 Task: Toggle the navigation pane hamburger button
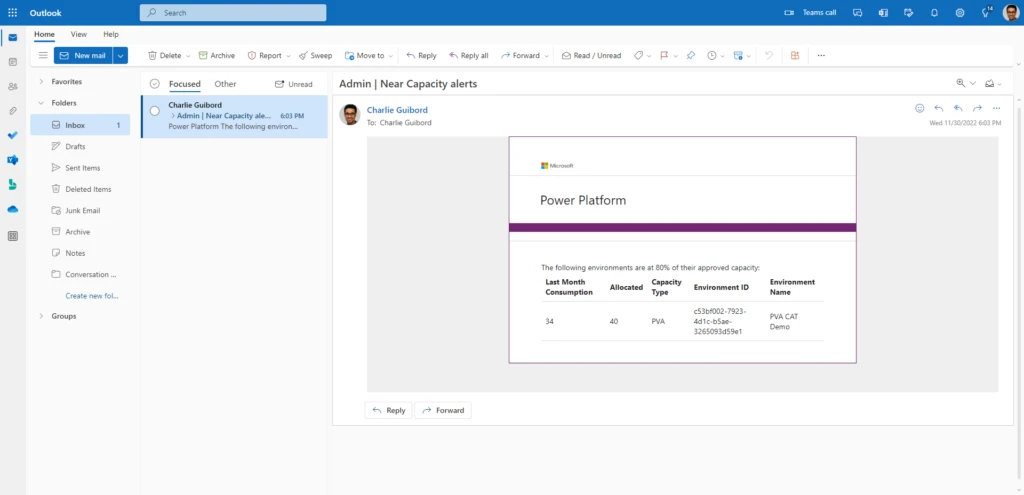[x=43, y=56]
